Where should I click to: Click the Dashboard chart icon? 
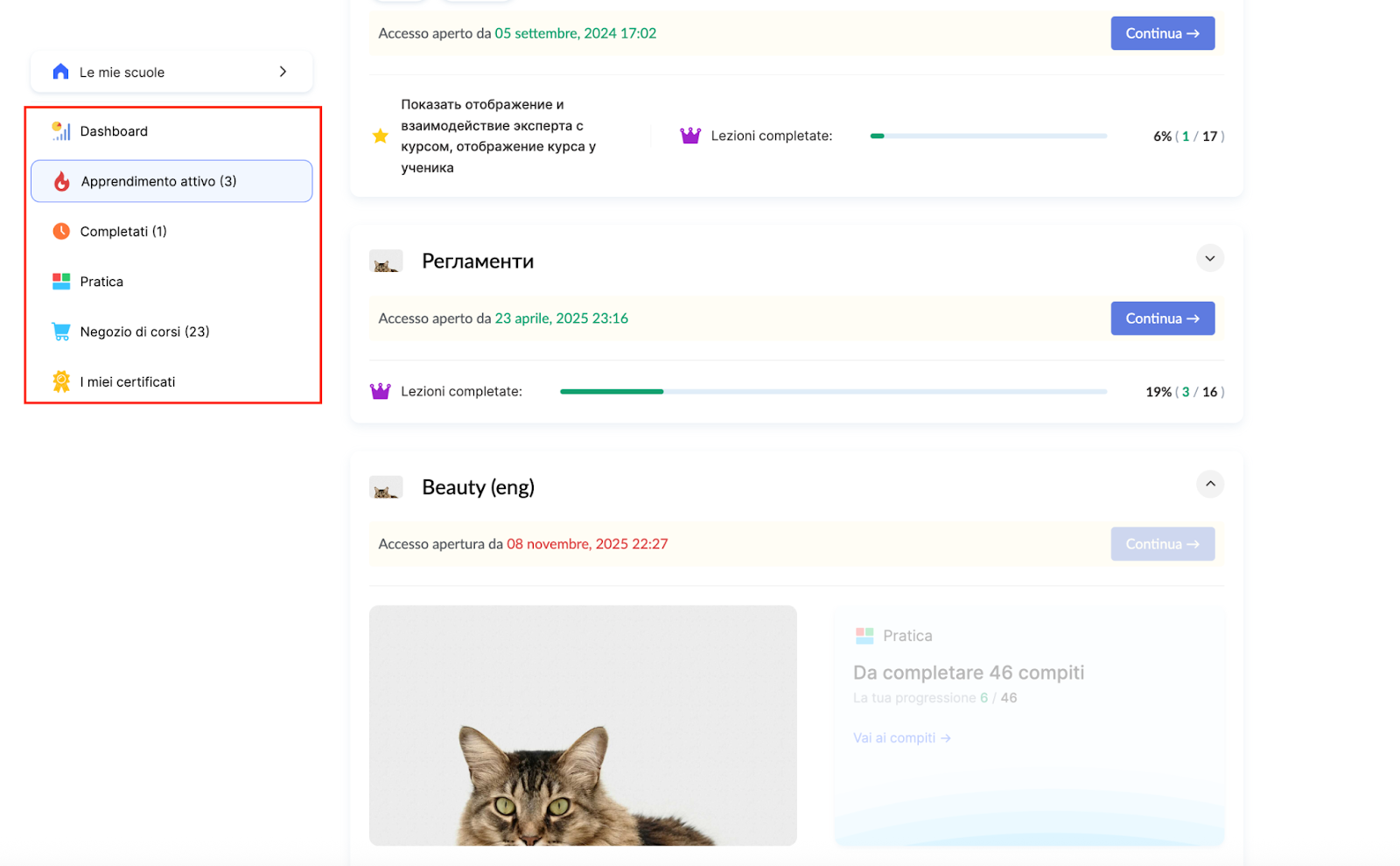click(x=61, y=131)
